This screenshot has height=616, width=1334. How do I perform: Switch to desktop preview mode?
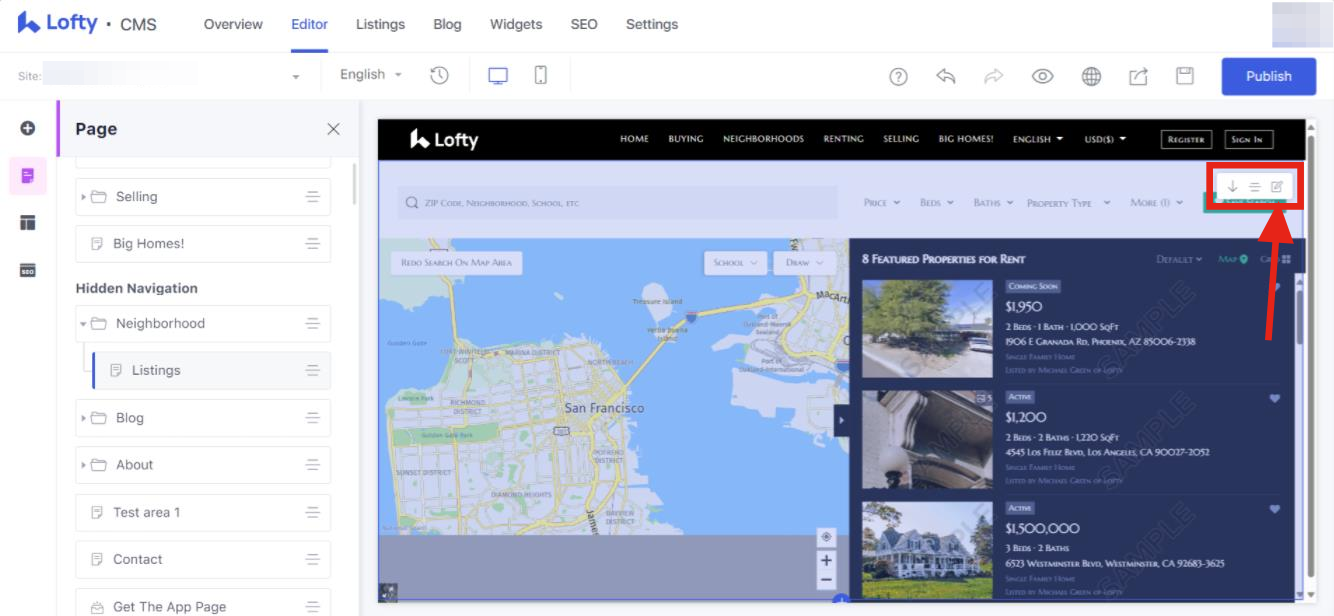click(x=498, y=75)
